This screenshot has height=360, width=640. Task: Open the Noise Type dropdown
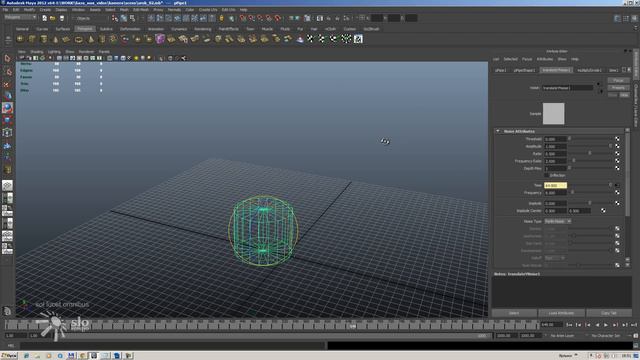tap(558, 221)
